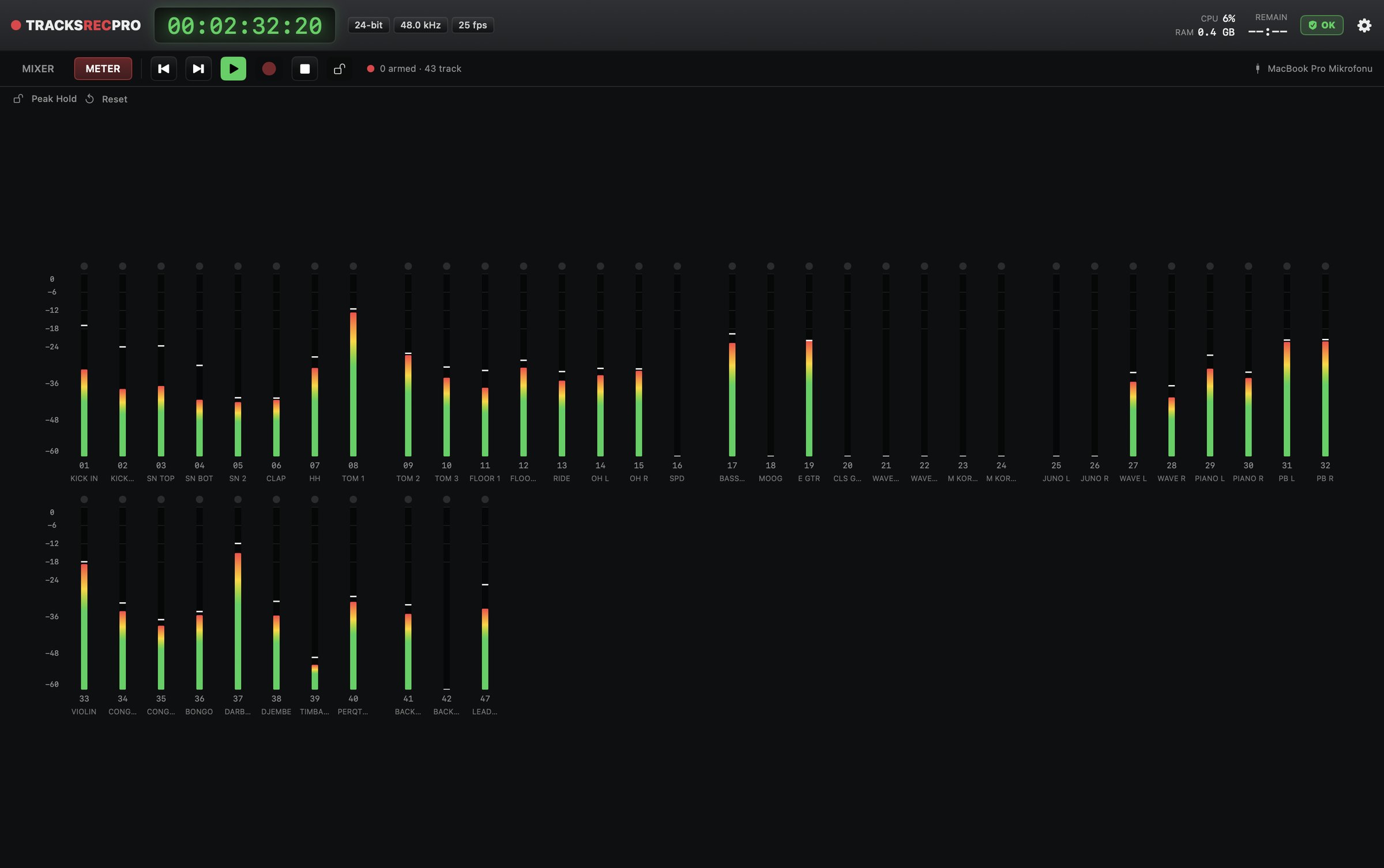Click the 0 armed · 43 track status
This screenshot has width=1384, height=868.
coord(414,69)
